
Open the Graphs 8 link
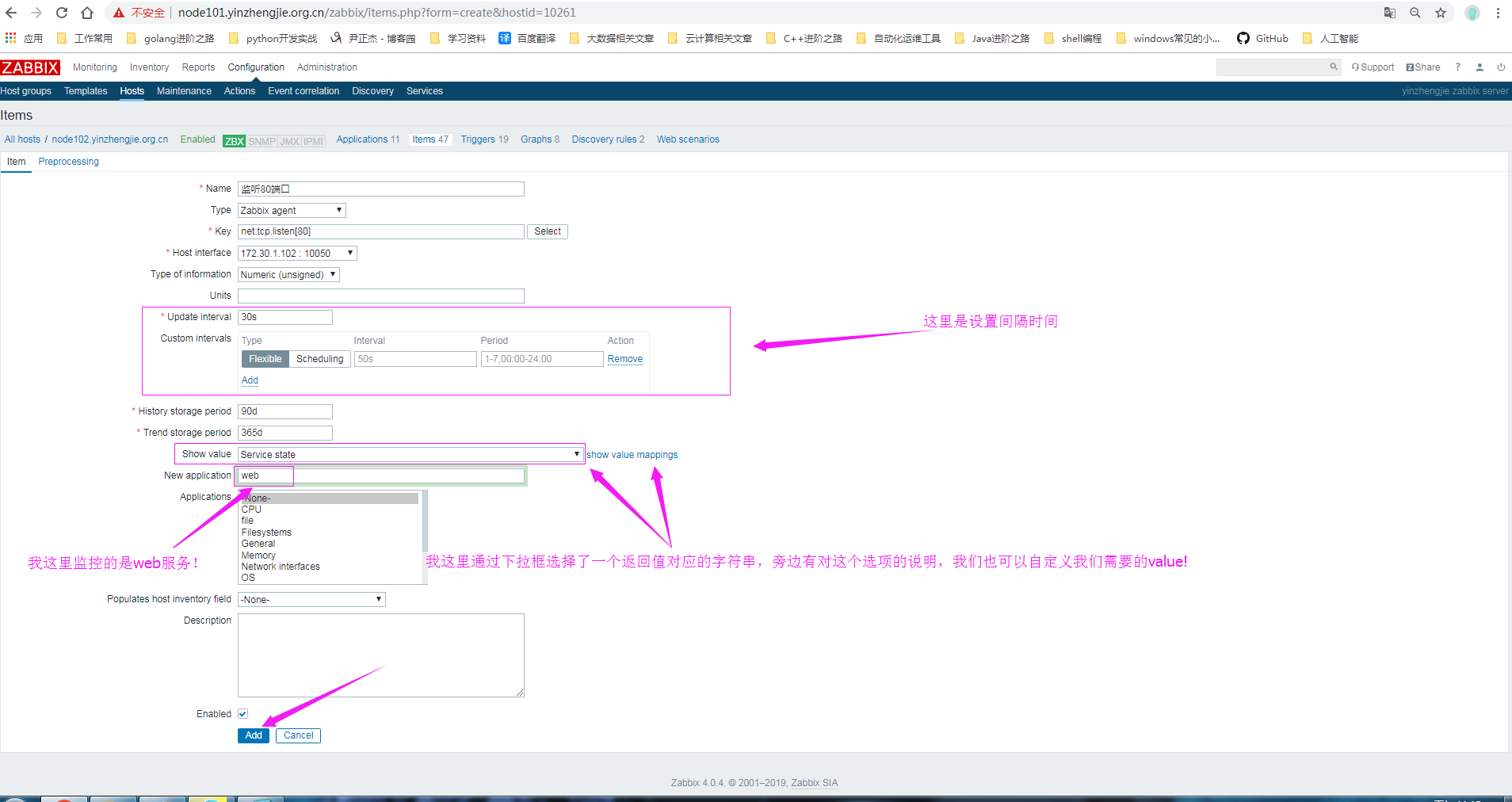[540, 139]
